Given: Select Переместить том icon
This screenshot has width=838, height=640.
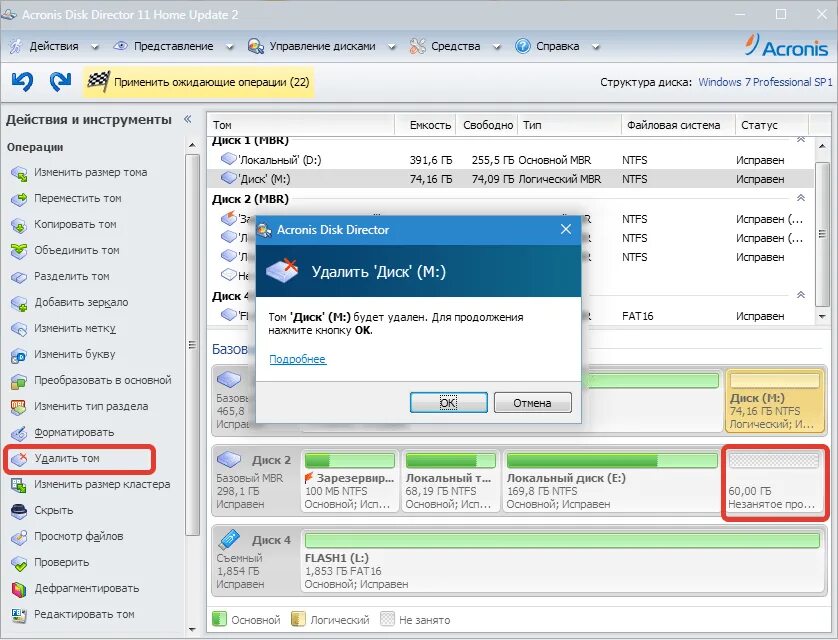Looking at the screenshot, I should click(x=19, y=199).
